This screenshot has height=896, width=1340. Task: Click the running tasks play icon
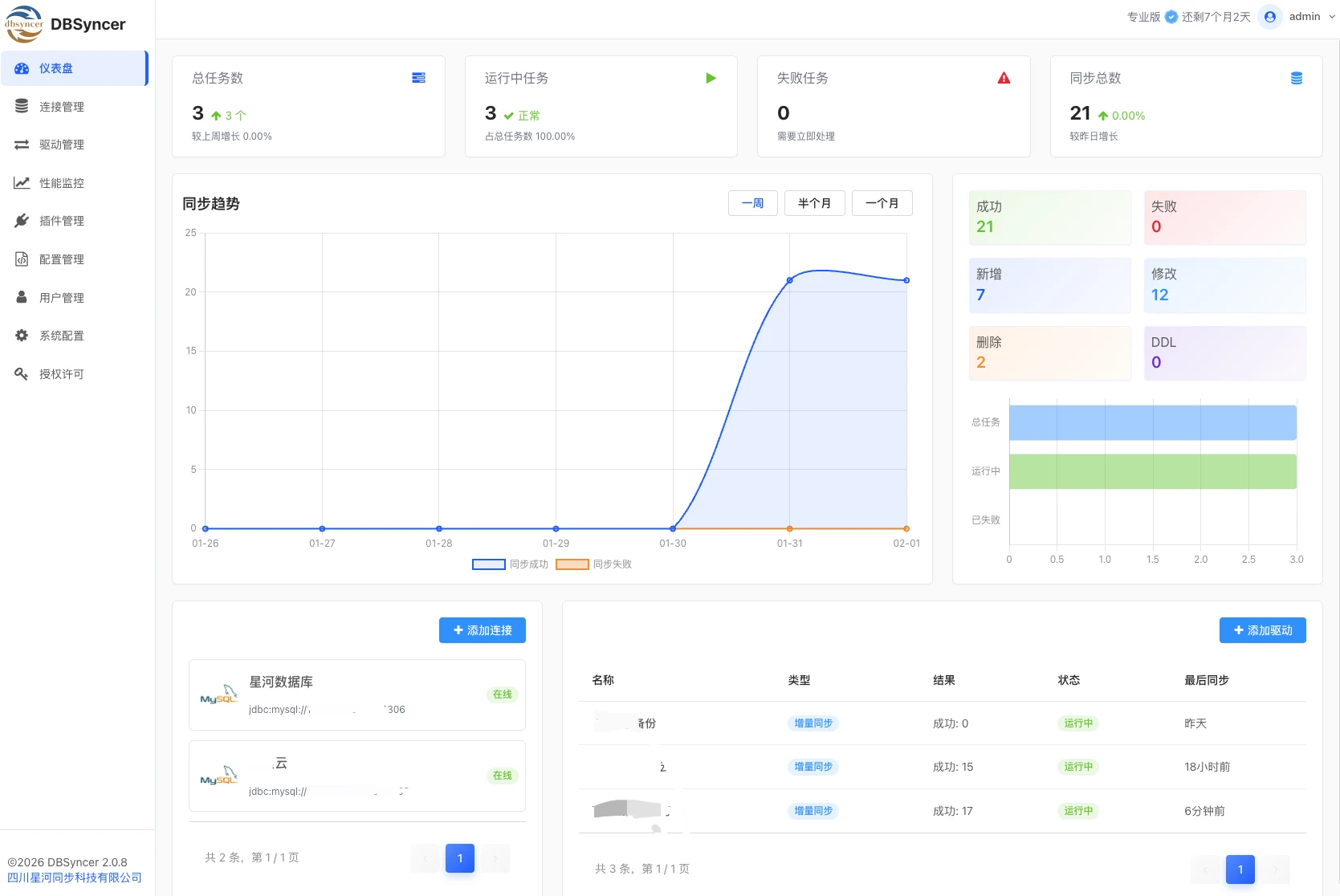(711, 78)
